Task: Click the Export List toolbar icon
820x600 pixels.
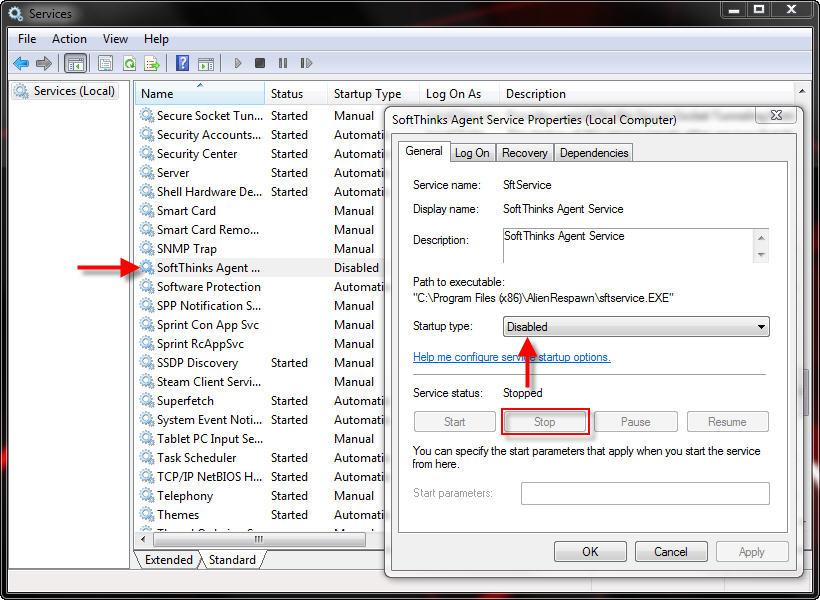Action: pyautogui.click(x=152, y=63)
